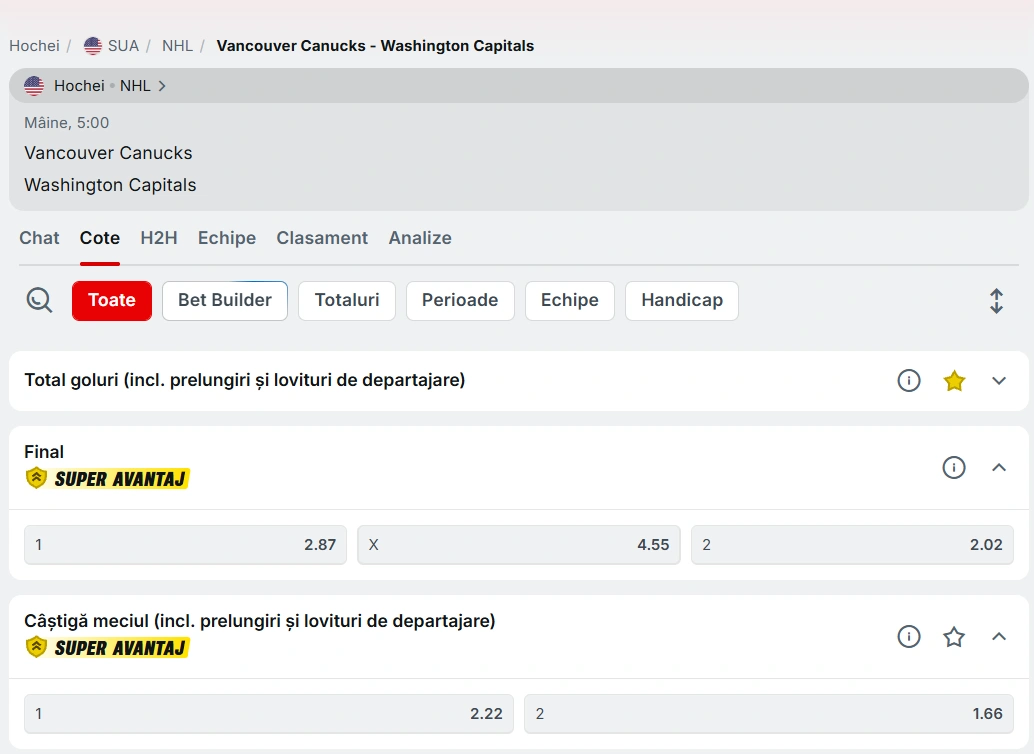Unfavorite the Total goluri market star
The image size is (1034, 754).
[x=954, y=381]
